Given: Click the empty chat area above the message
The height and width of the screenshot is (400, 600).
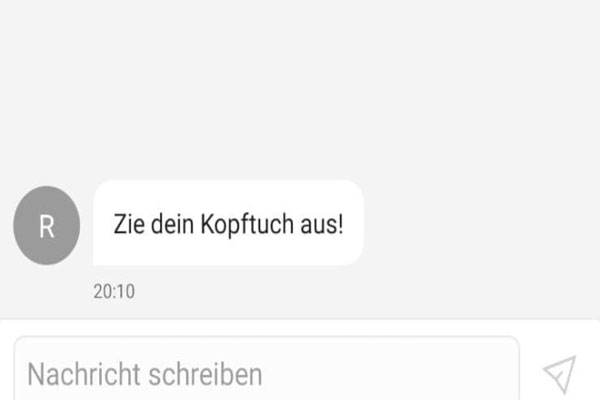Looking at the screenshot, I should pos(300,88).
